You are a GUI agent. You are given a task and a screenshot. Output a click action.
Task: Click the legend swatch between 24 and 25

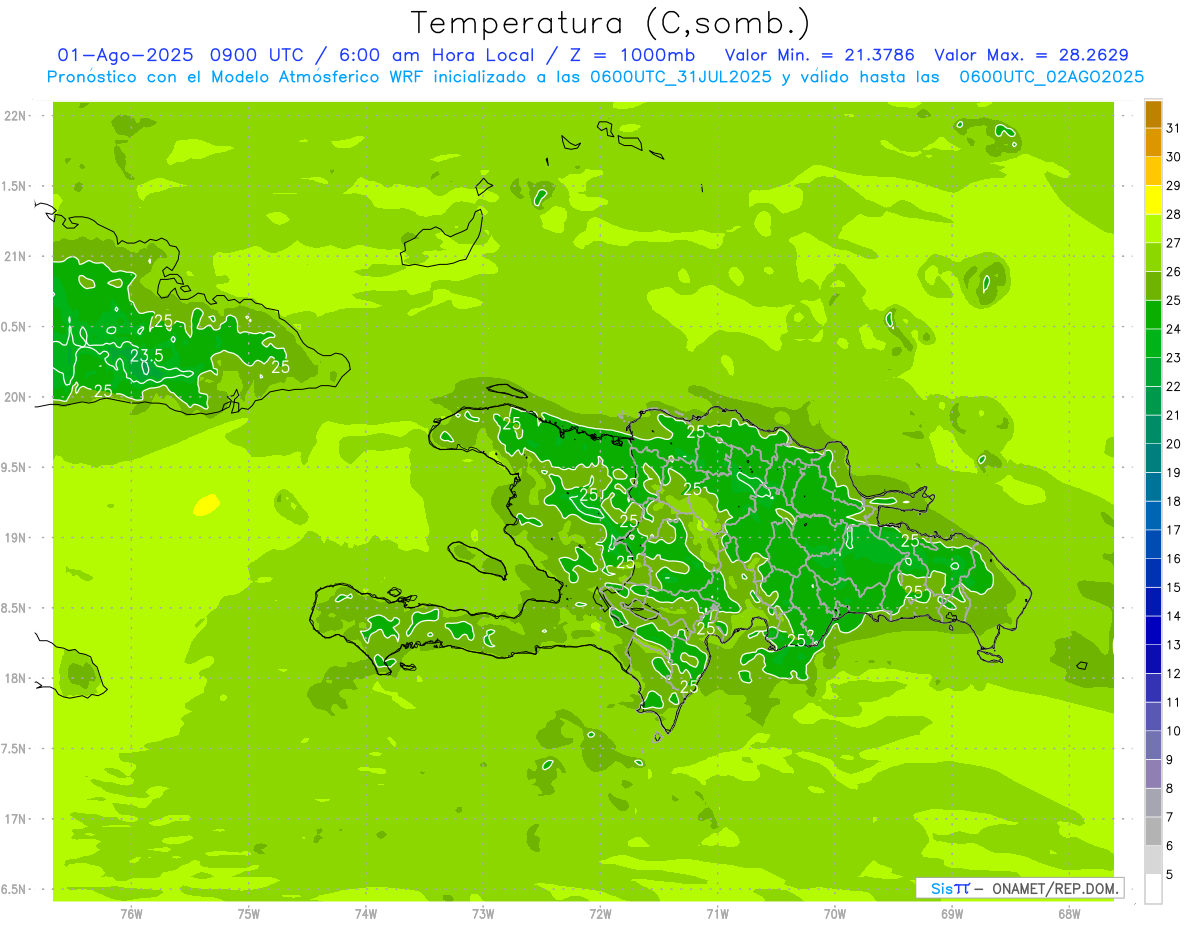1153,315
